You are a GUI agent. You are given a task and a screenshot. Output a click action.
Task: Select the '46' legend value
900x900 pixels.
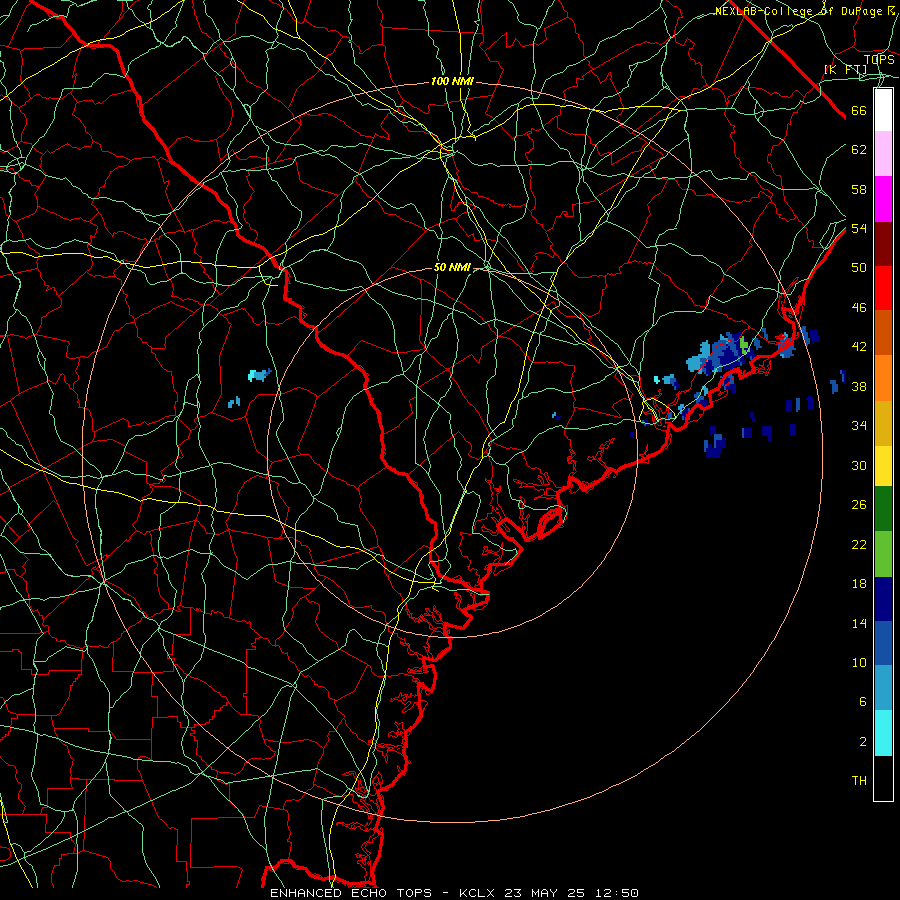point(859,307)
